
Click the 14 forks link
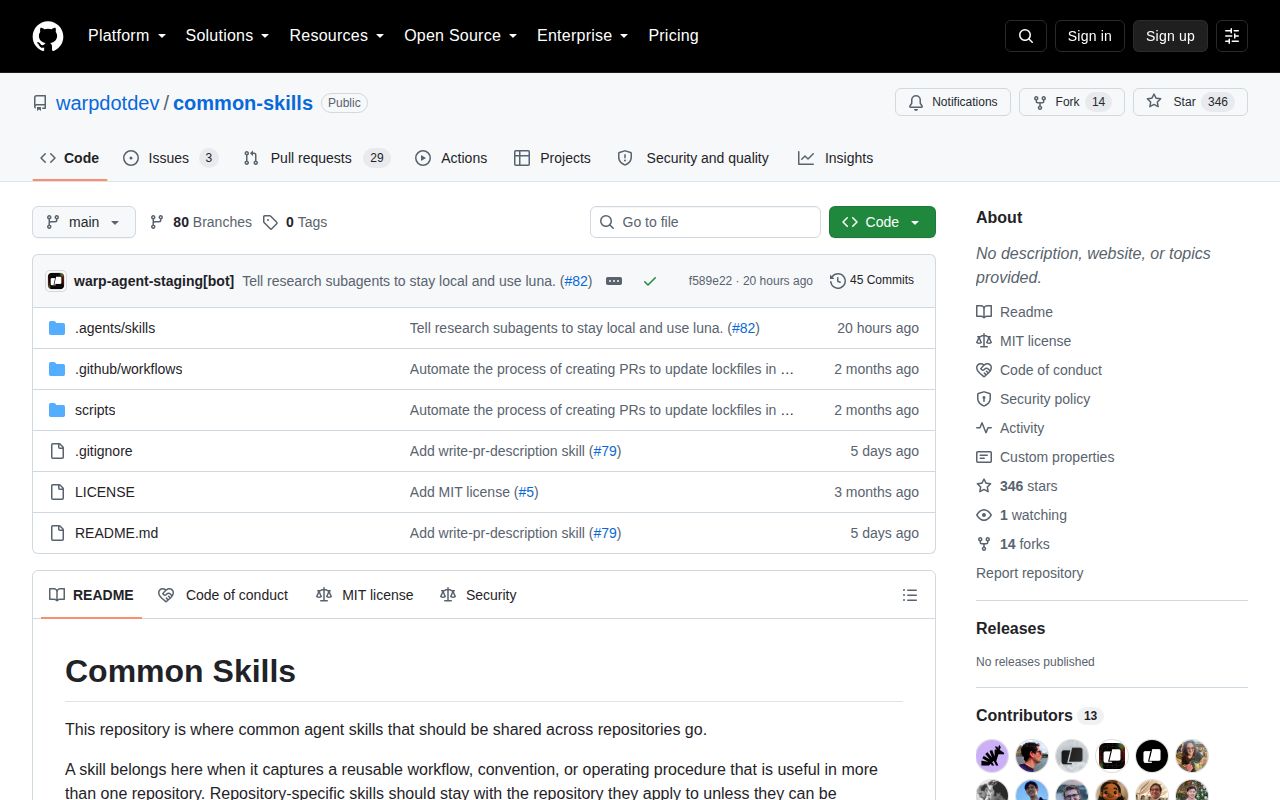coord(1013,544)
